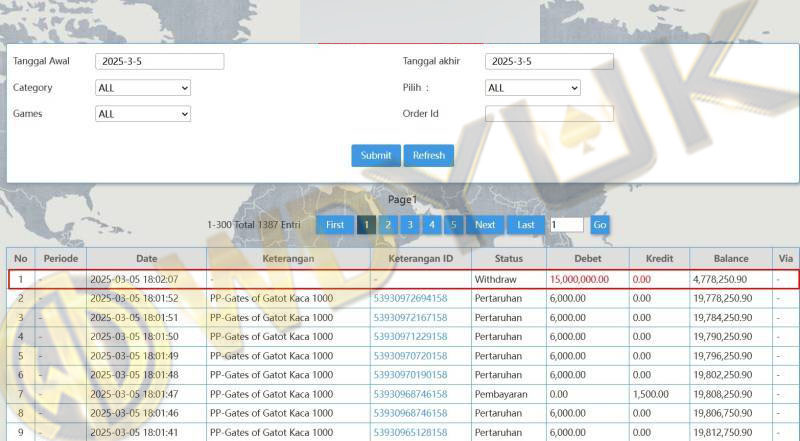Screen dimensions: 800x441
Task: Click the 1-300 Total 1387 Entri text
Action: pyautogui.click(x=254, y=225)
